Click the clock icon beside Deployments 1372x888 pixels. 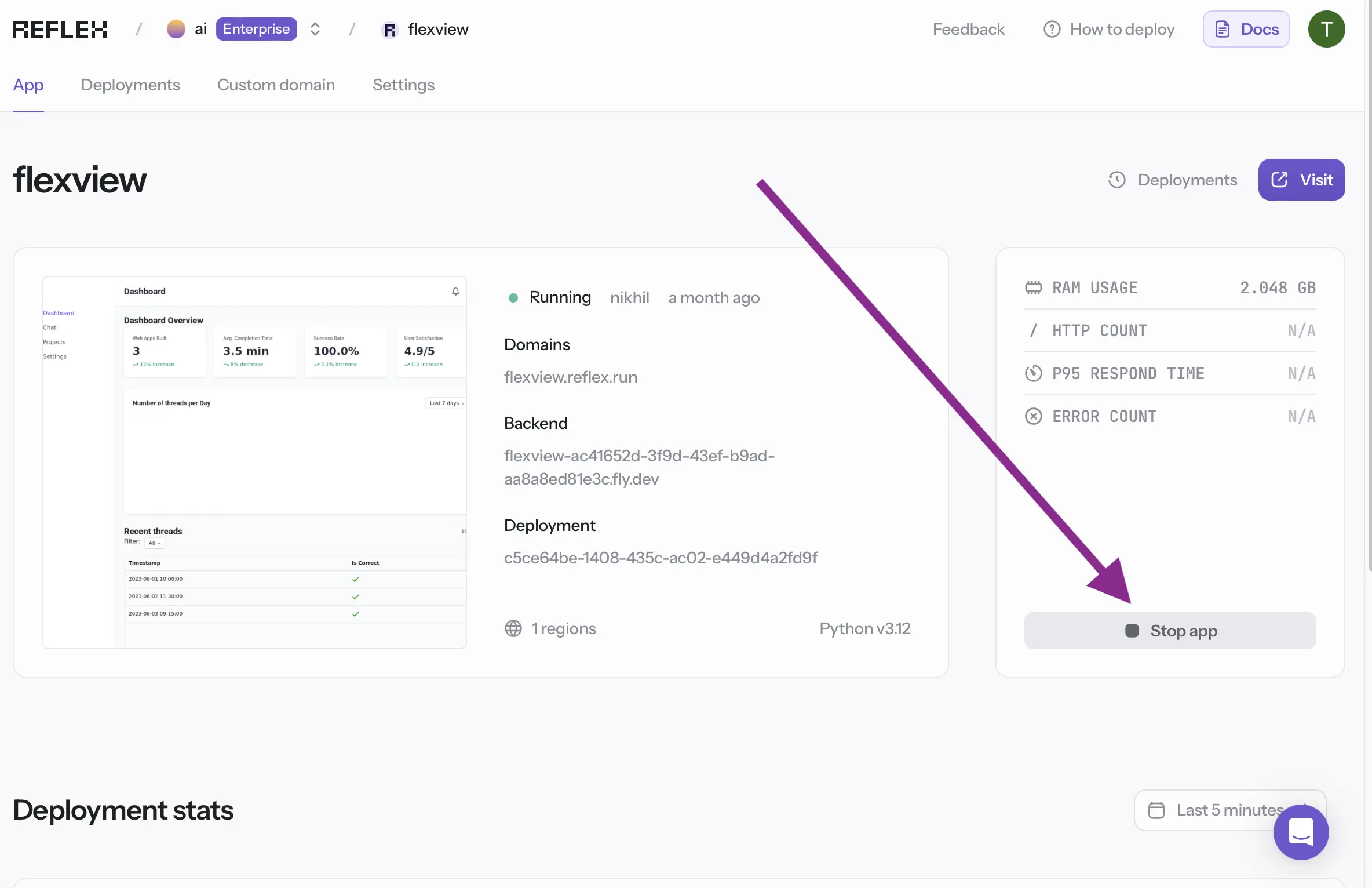[1116, 180]
